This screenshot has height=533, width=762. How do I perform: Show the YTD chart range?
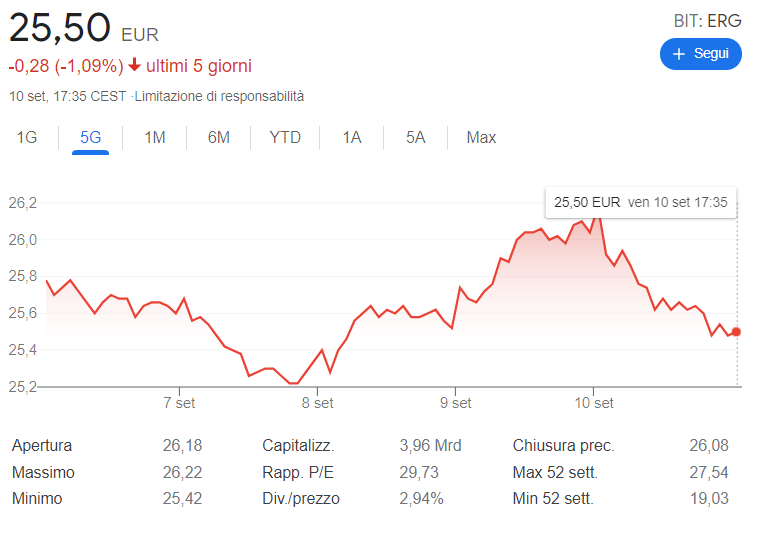(285, 137)
